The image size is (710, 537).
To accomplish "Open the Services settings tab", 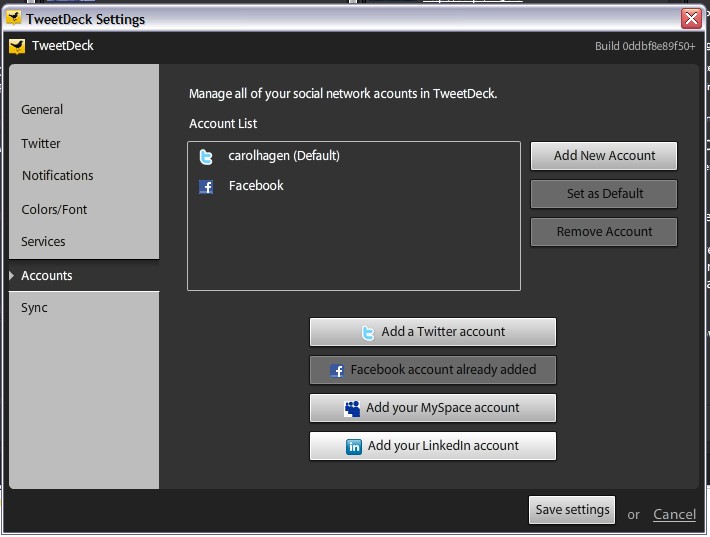I will coord(43,241).
